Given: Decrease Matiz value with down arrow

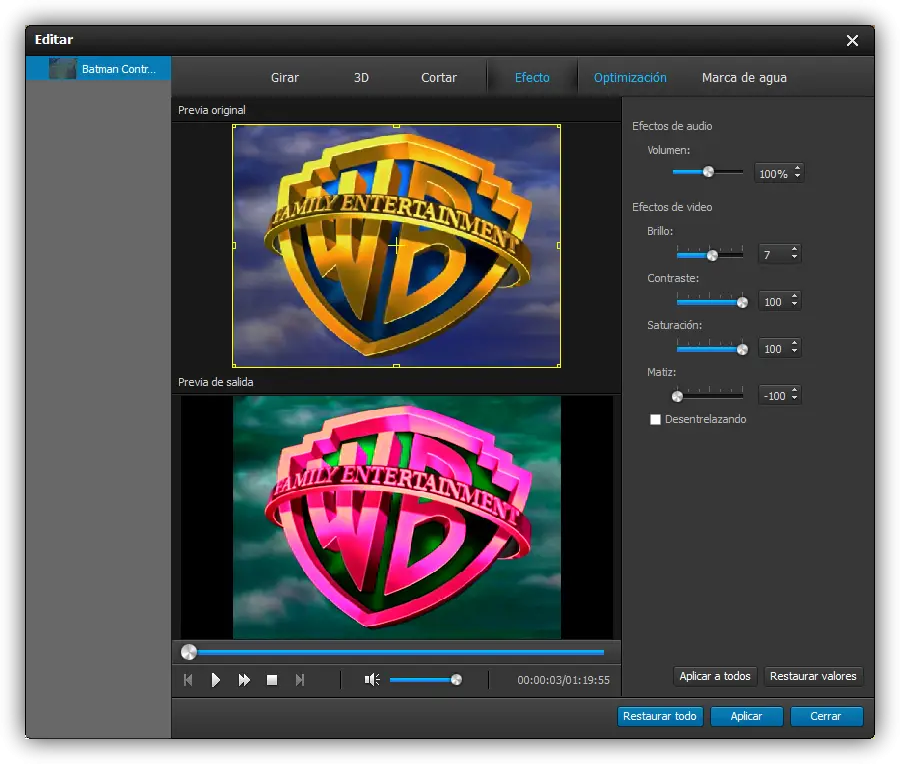Looking at the screenshot, I should pos(794,398).
